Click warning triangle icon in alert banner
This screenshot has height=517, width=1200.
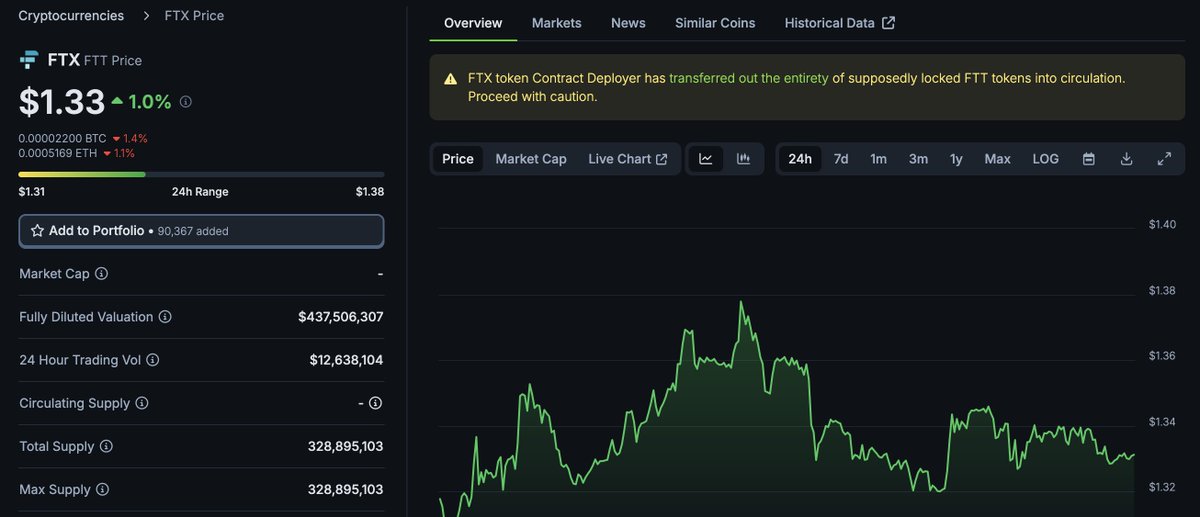tap(451, 78)
